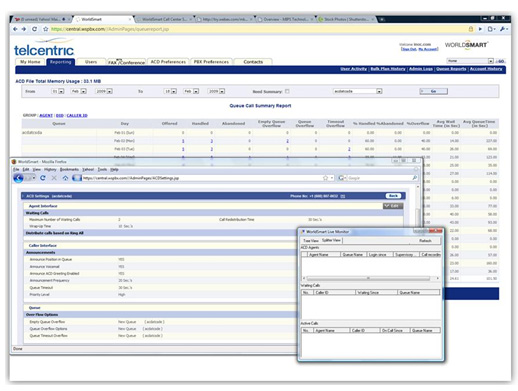Click Firefox home icon

point(65,178)
